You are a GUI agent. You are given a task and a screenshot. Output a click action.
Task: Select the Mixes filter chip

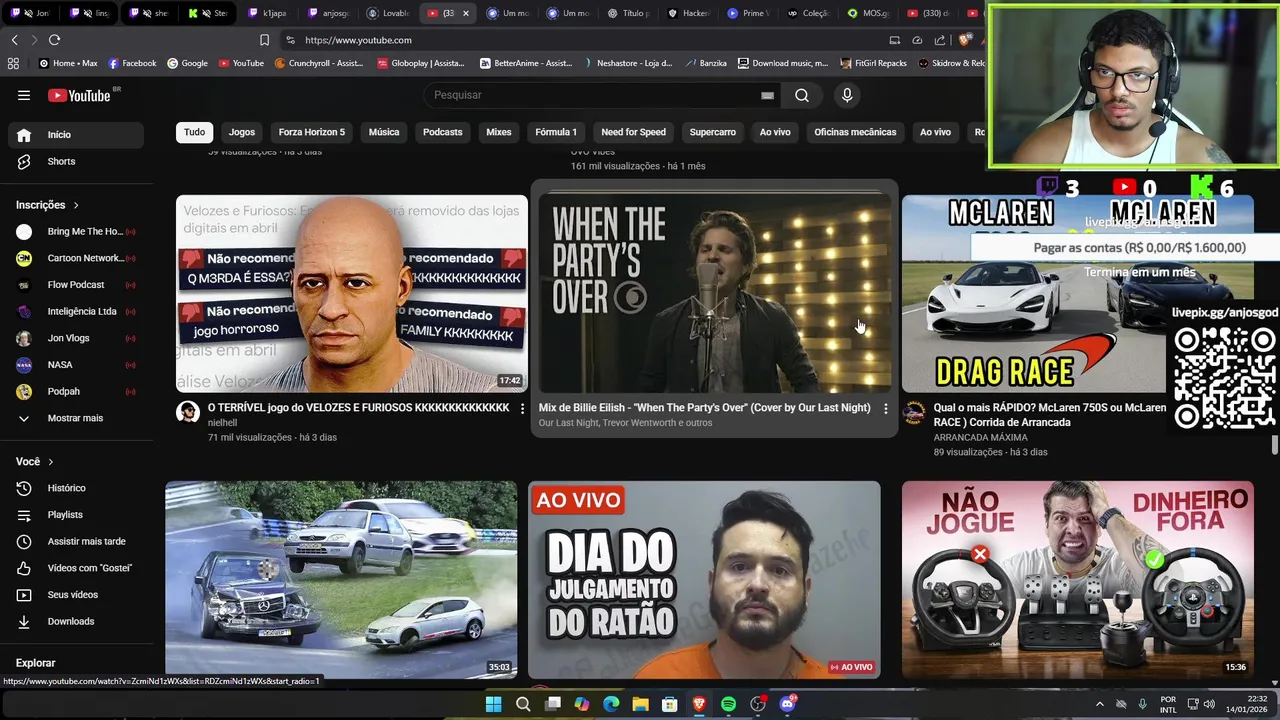(499, 132)
